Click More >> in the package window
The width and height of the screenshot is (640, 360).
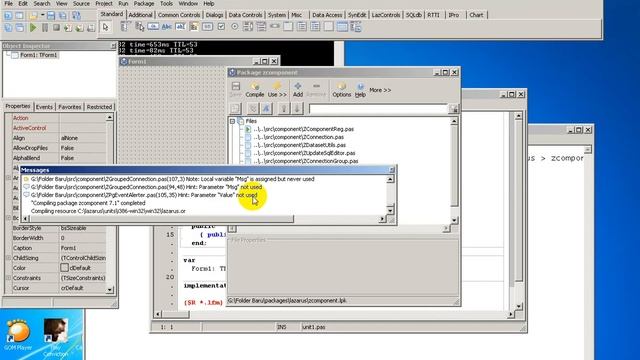tap(380, 90)
